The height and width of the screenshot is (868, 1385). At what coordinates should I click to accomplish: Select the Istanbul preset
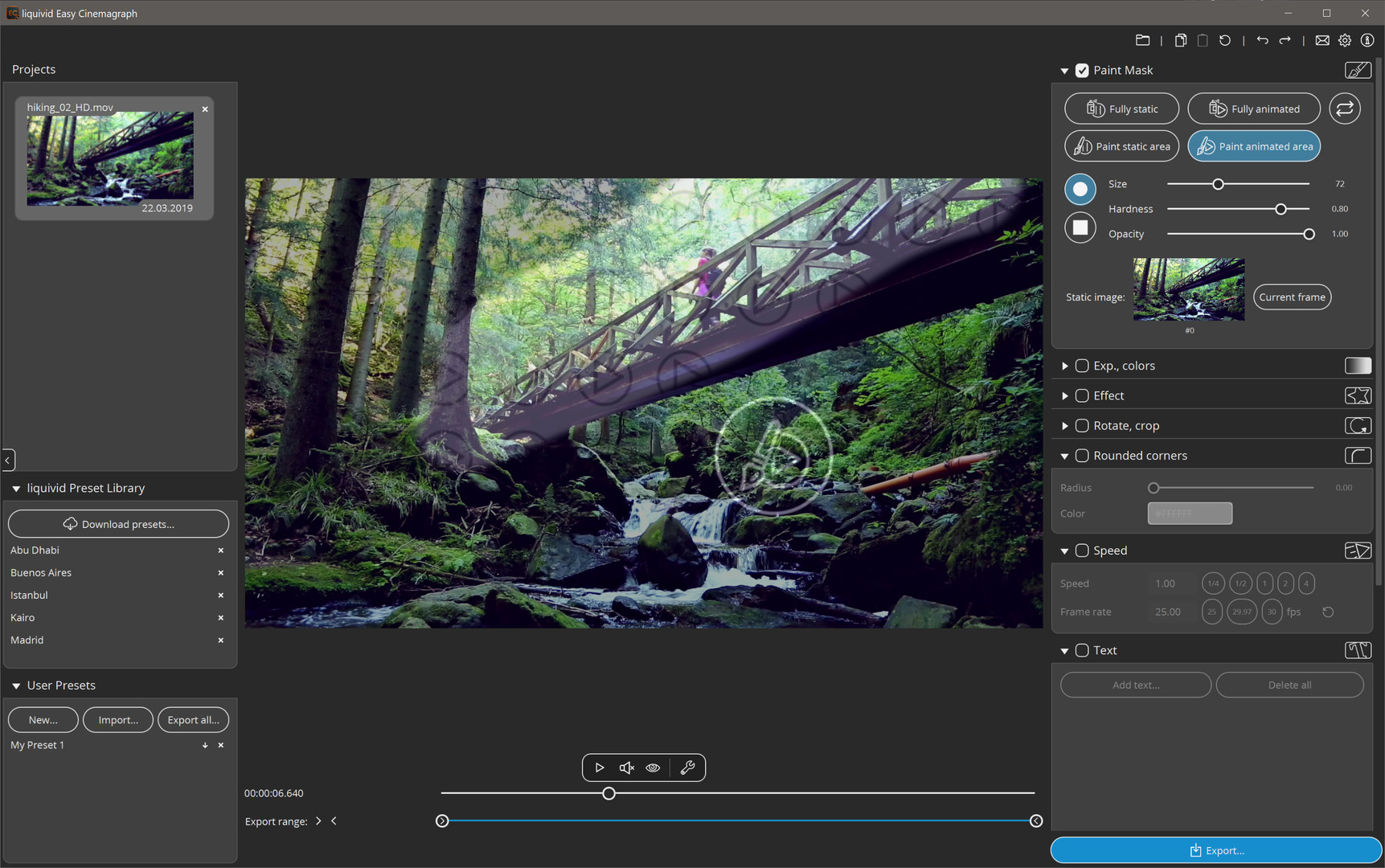coord(30,596)
